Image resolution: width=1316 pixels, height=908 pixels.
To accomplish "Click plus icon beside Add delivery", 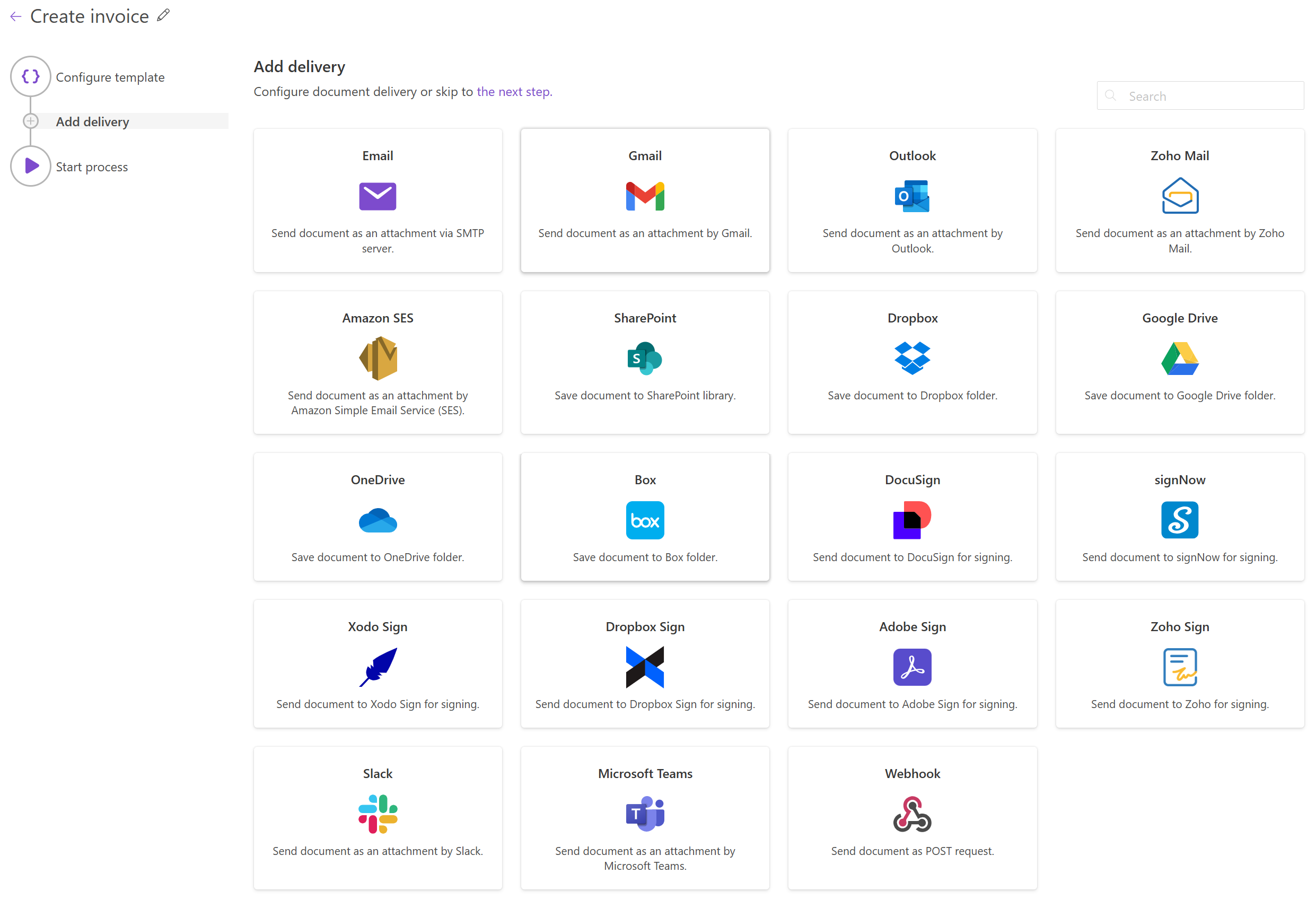I will coord(31,121).
